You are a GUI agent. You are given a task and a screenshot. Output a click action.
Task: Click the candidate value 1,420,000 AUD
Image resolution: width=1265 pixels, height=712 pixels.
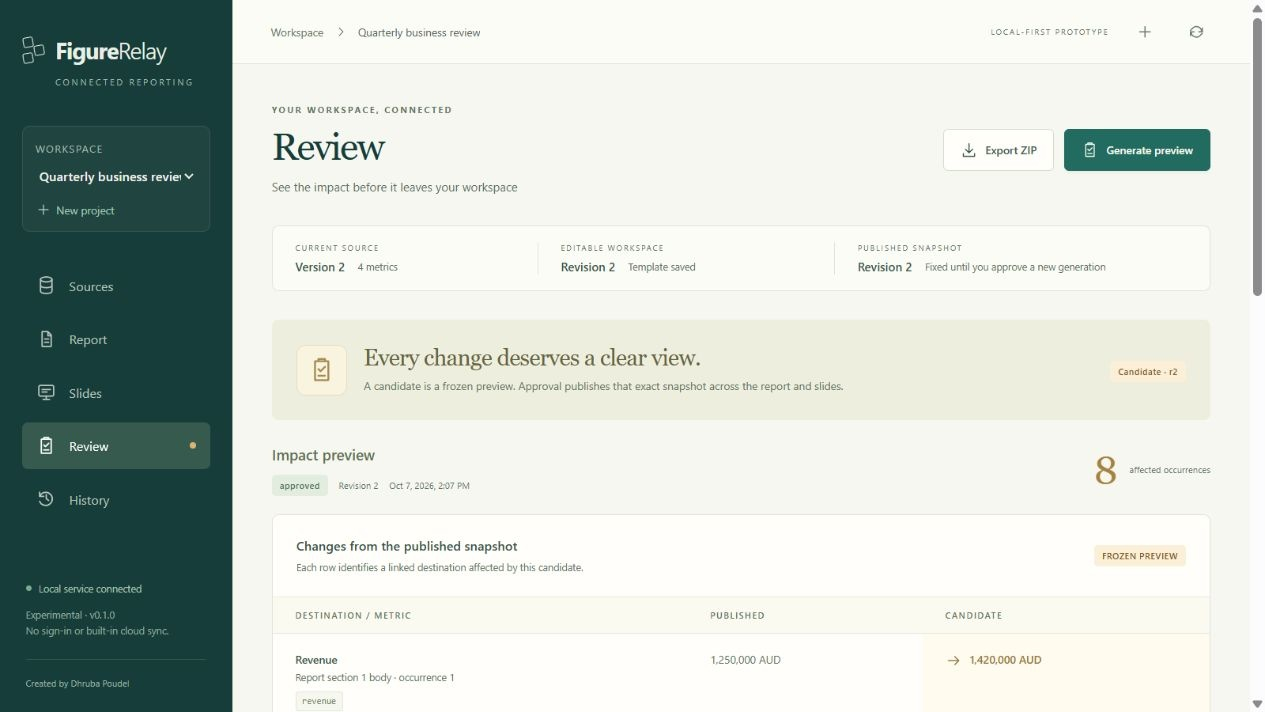(1005, 660)
